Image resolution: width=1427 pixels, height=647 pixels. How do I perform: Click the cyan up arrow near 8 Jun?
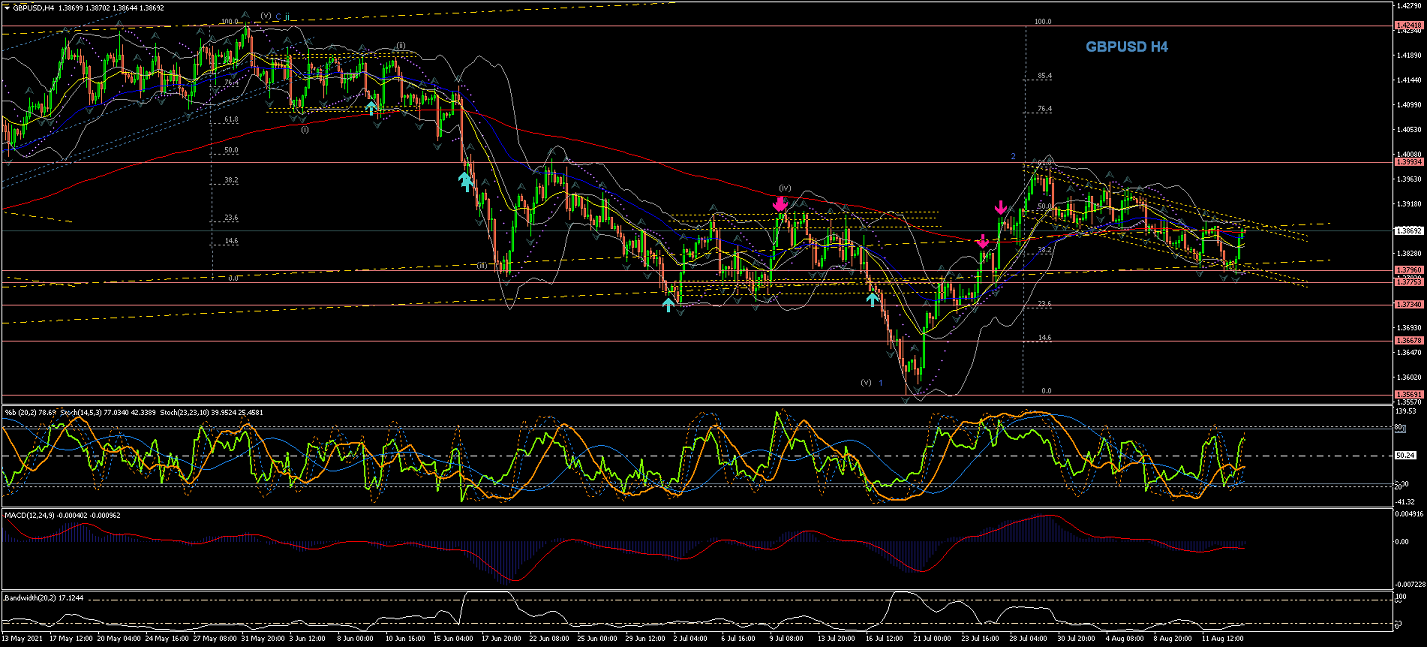(x=371, y=107)
